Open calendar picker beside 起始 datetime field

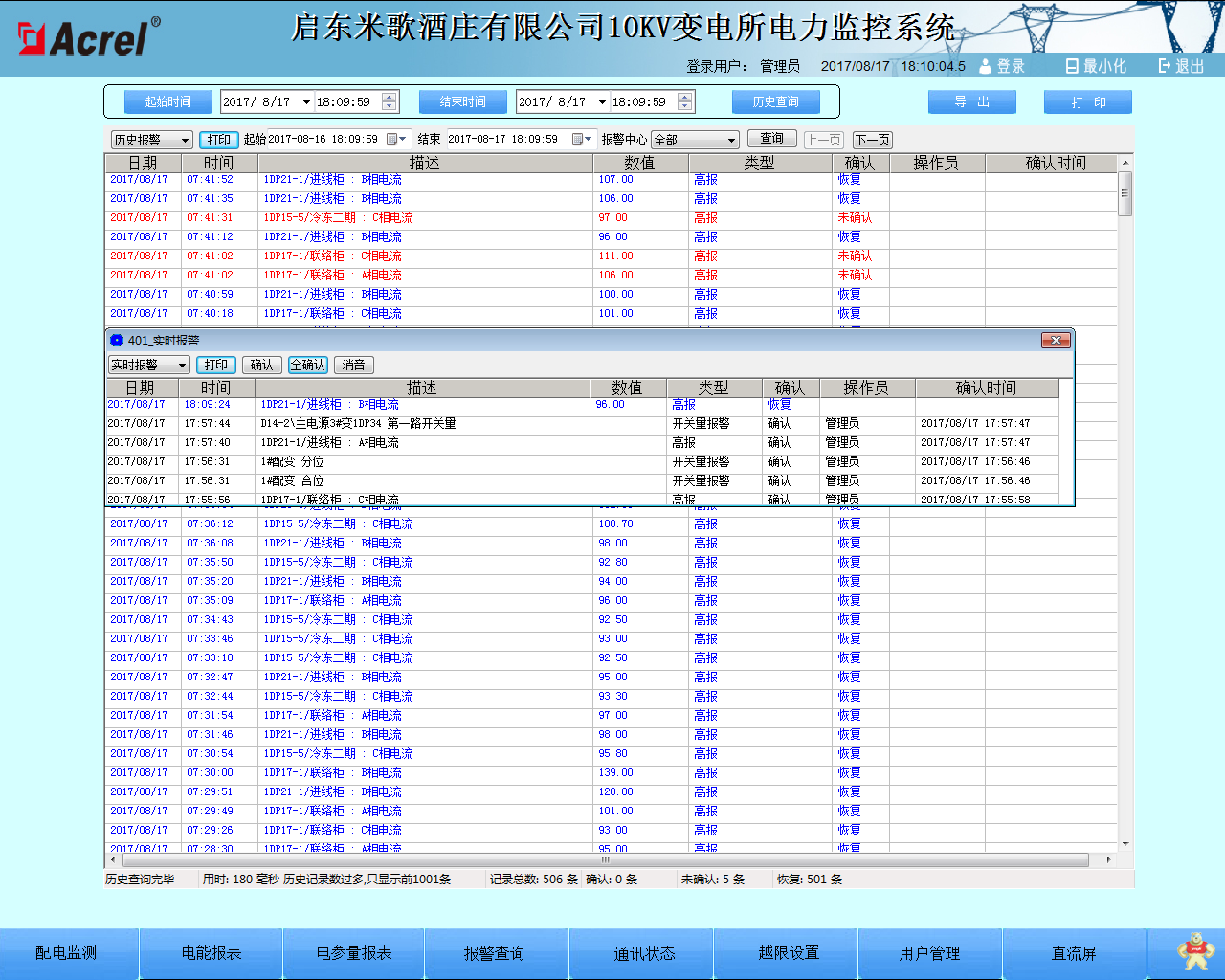(x=392, y=140)
